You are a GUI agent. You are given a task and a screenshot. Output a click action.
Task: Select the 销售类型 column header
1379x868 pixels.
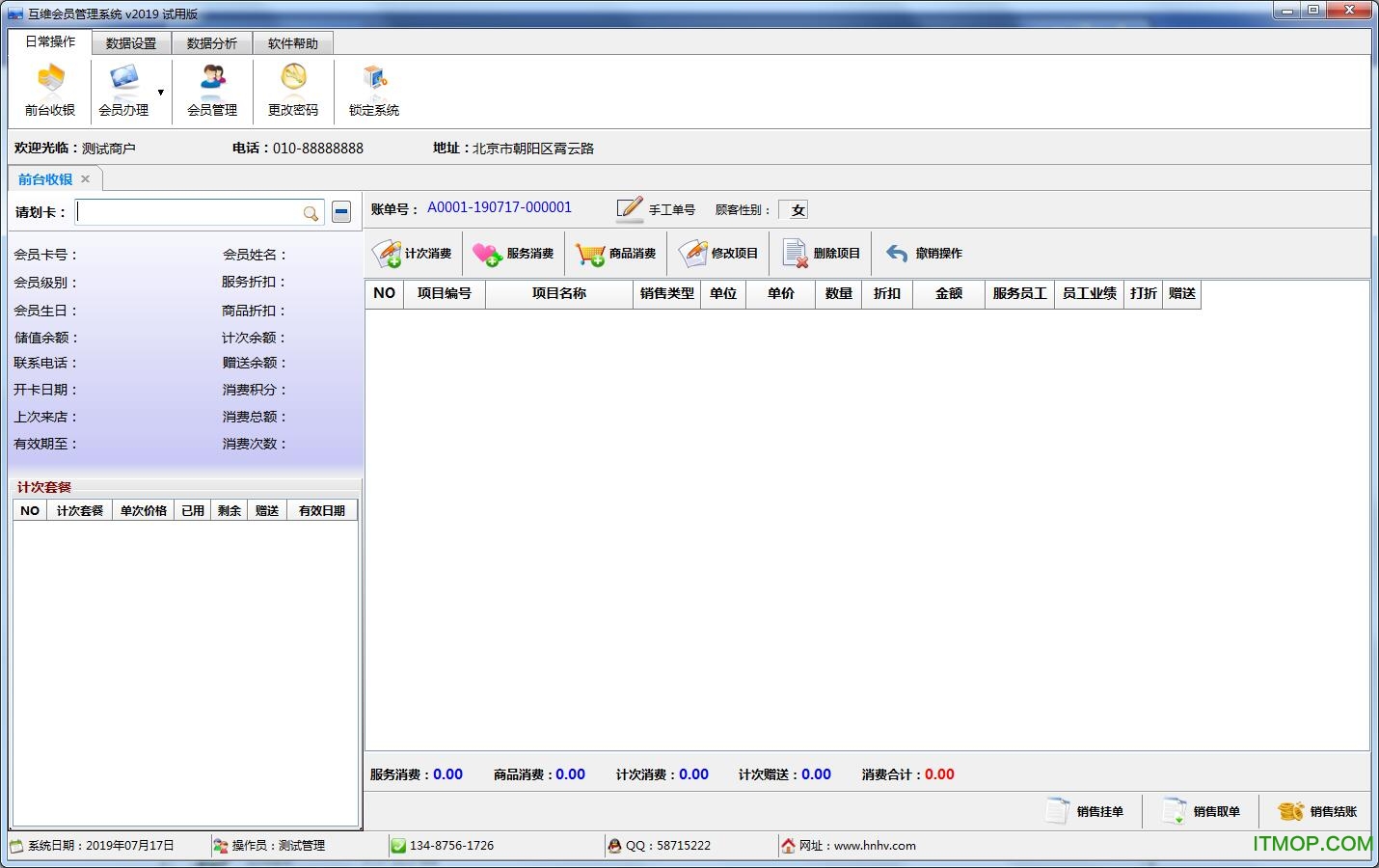(667, 293)
